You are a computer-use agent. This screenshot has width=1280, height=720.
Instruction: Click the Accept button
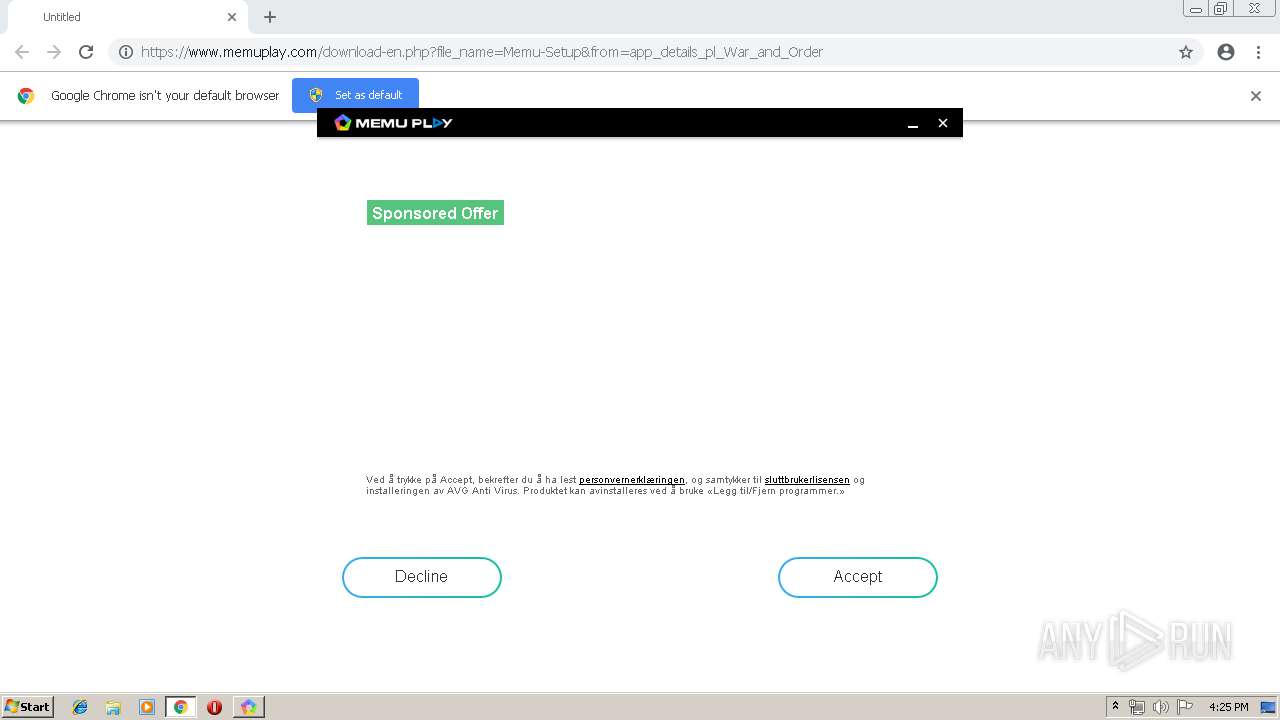click(857, 577)
